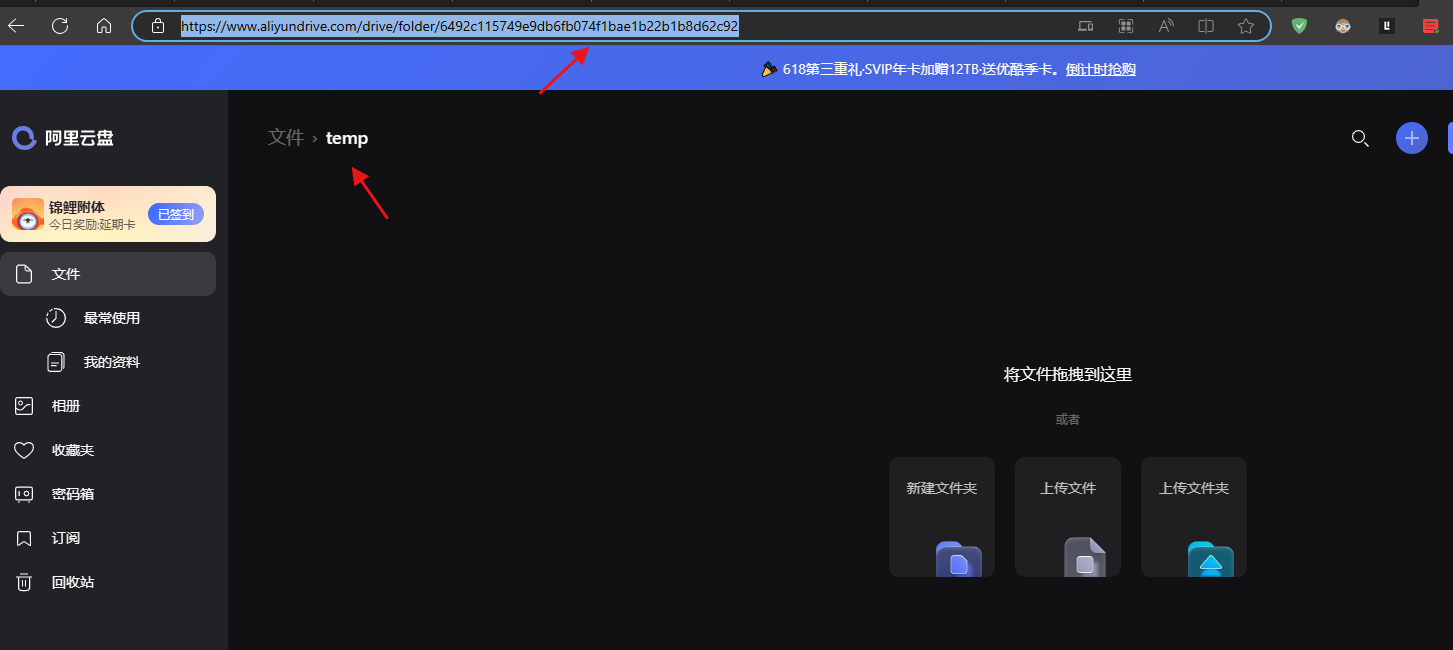The height and width of the screenshot is (650, 1453).
Task: Upload folder via 上传文件夹 card
Action: tap(1194, 517)
